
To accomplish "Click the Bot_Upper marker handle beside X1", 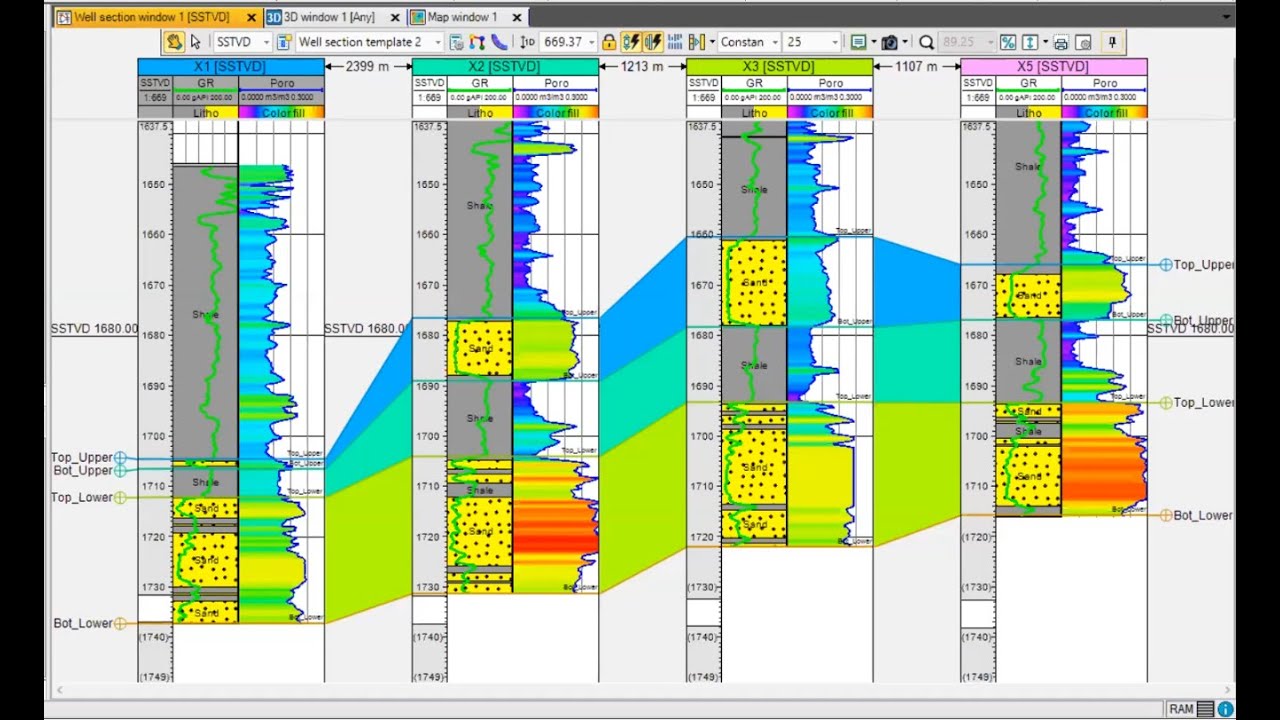I will [x=120, y=470].
